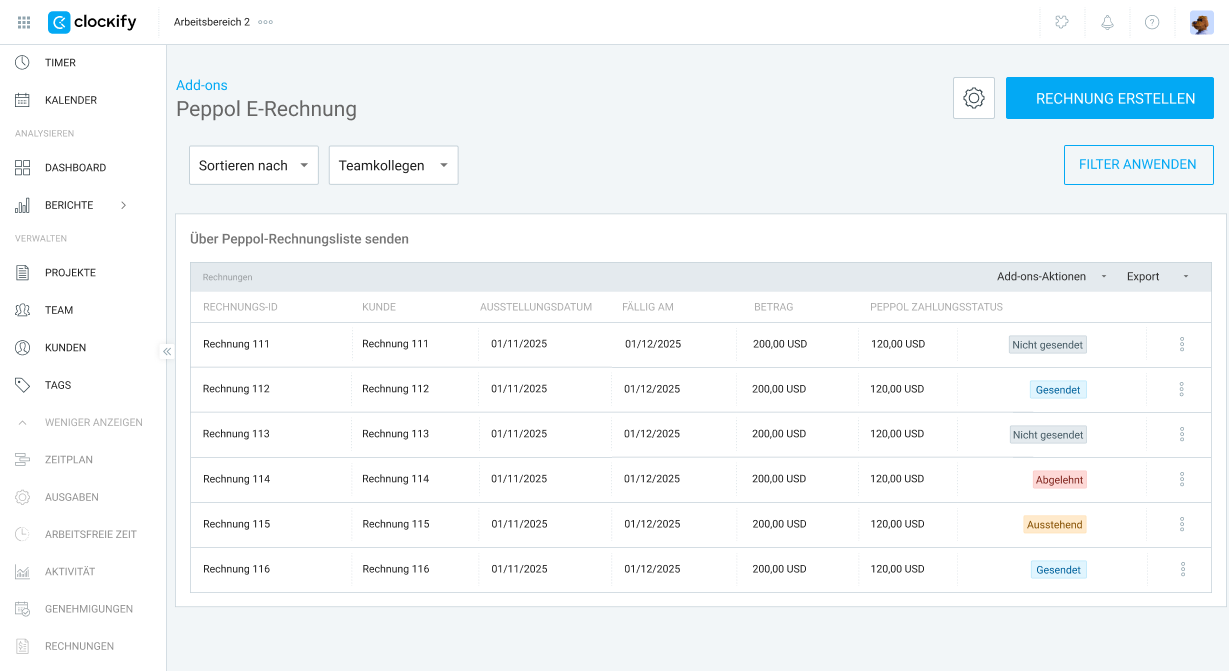Image resolution: width=1229 pixels, height=671 pixels.
Task: Click Gesendet badge on Rechnung 112
Action: (1058, 390)
